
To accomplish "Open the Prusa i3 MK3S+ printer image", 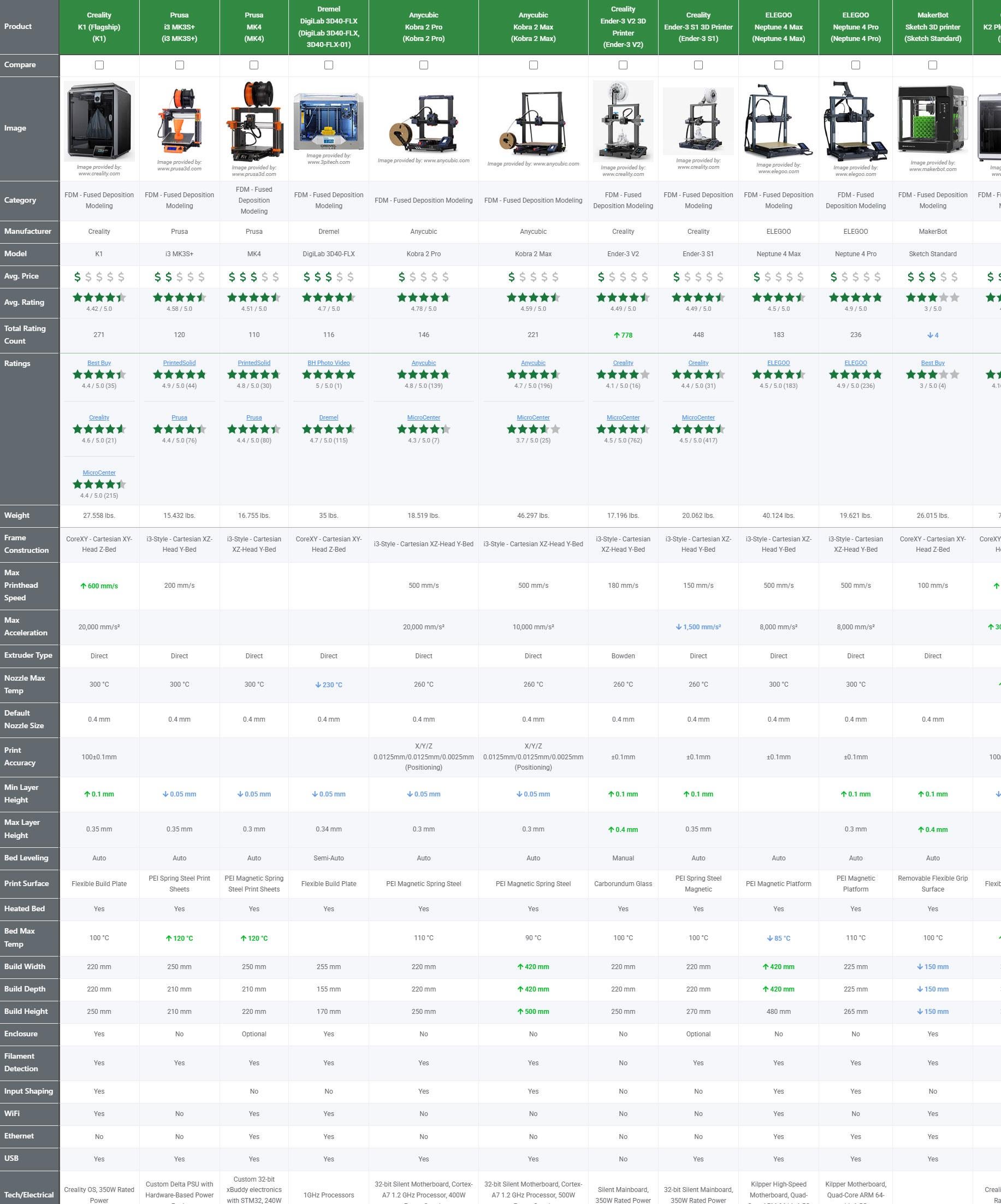I will pyautogui.click(x=179, y=121).
